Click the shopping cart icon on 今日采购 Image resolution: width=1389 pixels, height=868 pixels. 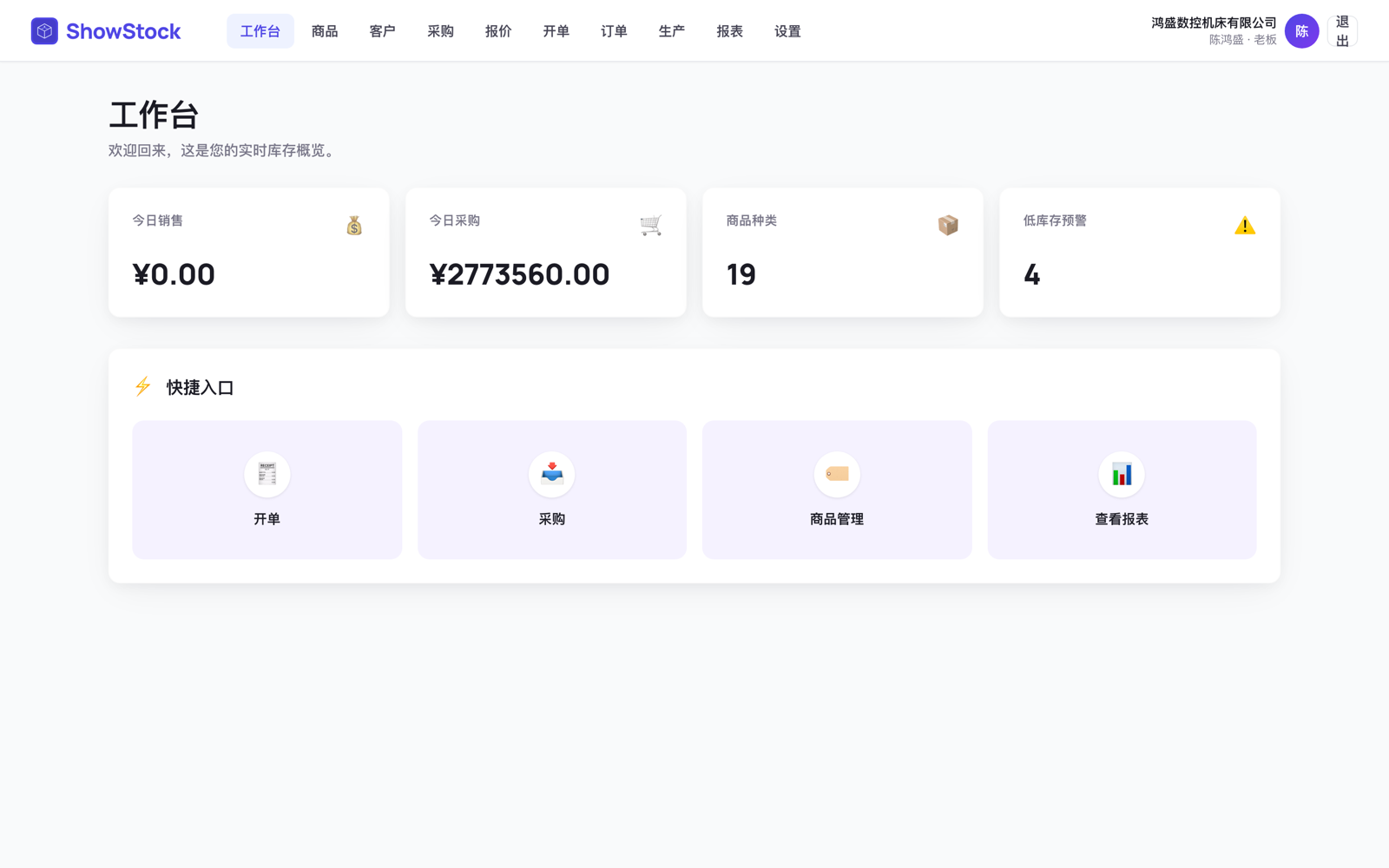pos(651,226)
